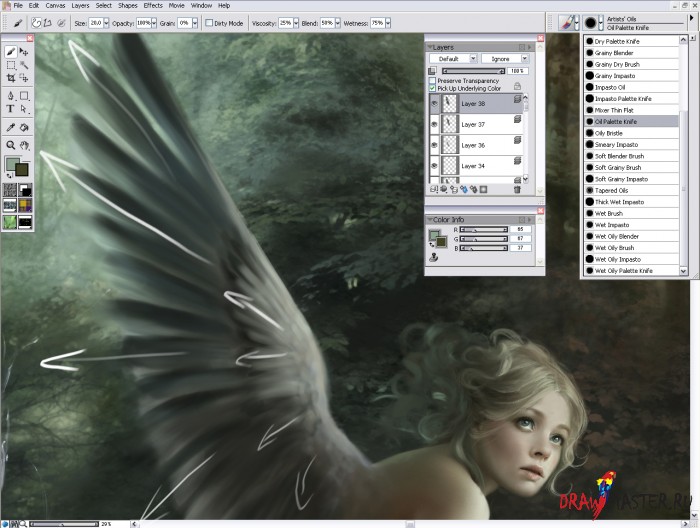
Task: Select the Rectangular Shape tool
Action: tap(24, 96)
